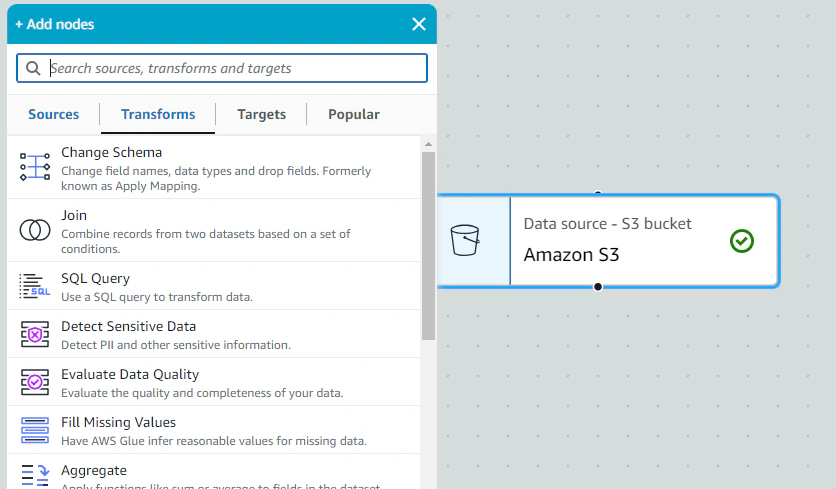Choose the SQL Query transform
The image size is (836, 489).
pos(214,286)
